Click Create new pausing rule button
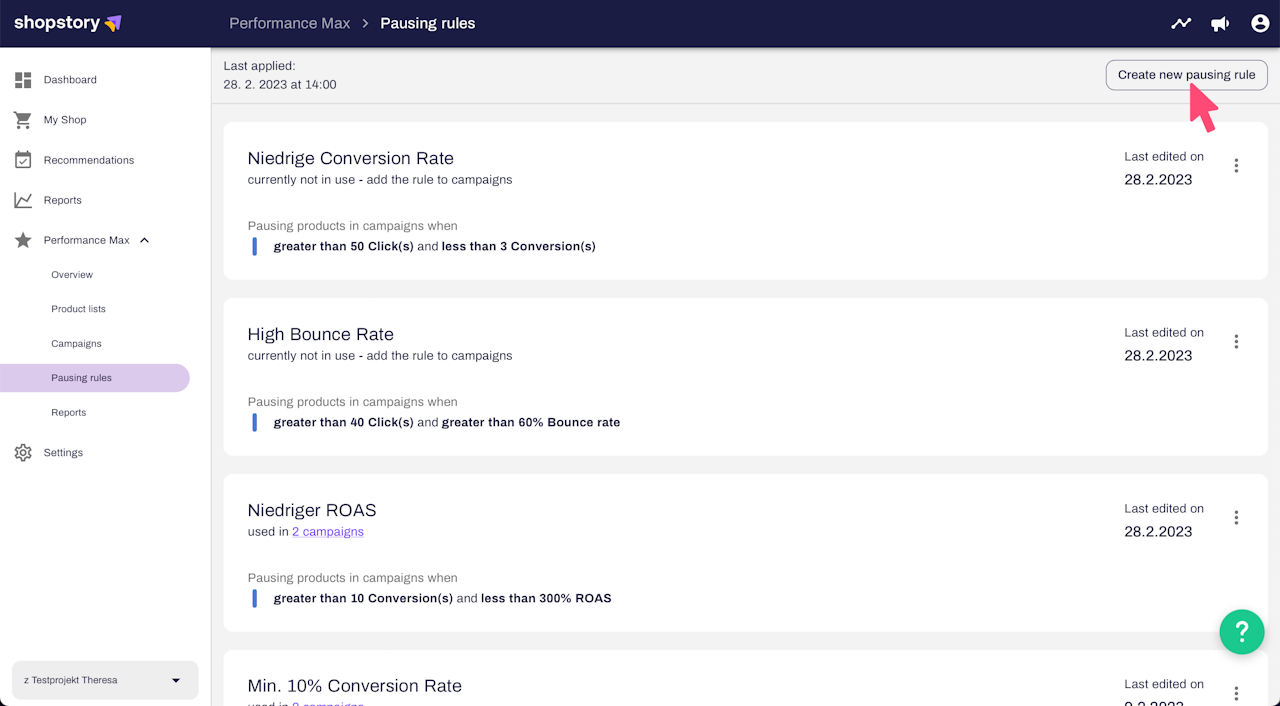 1186,75
